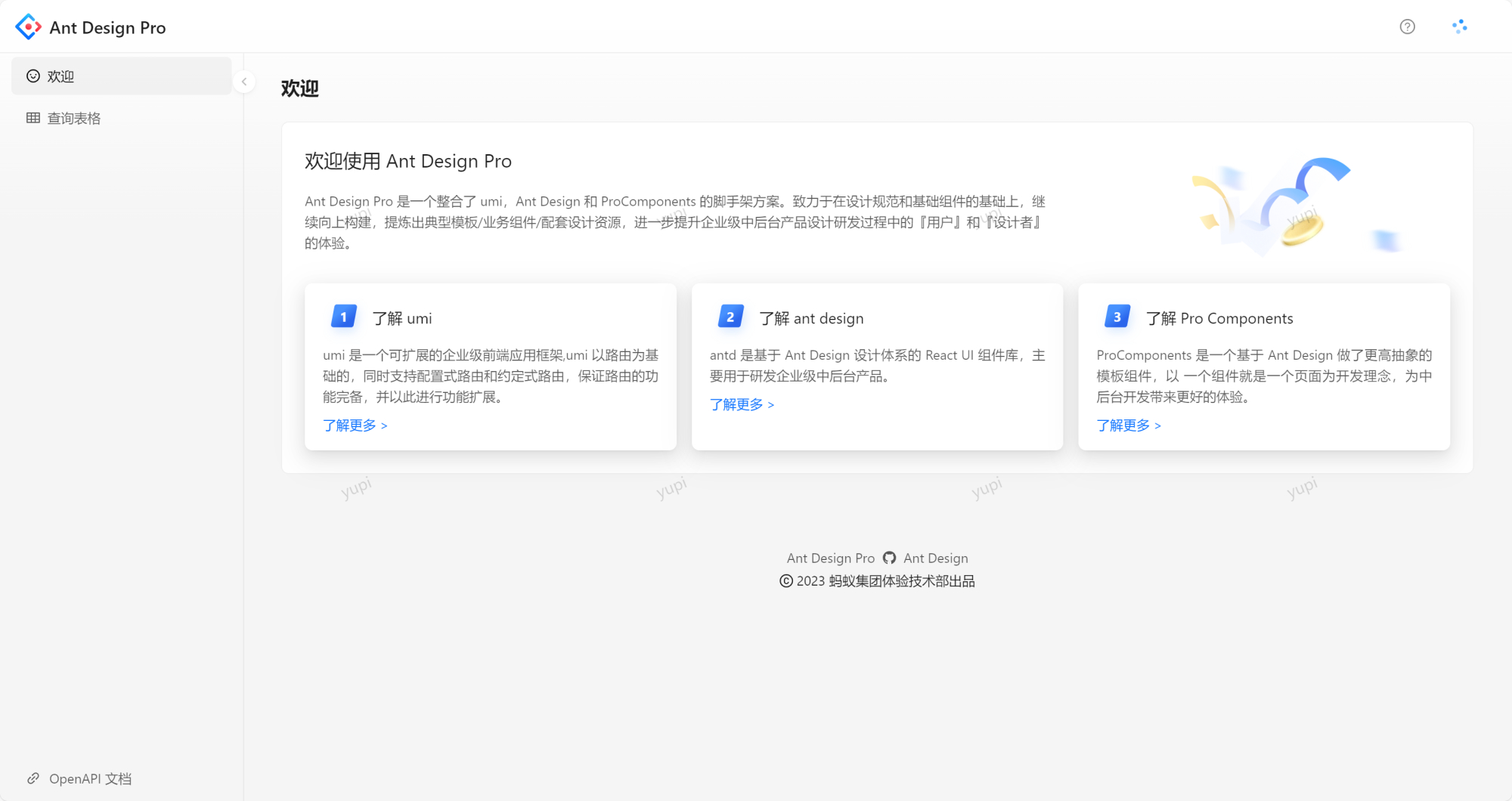Screen dimensions: 1512x801
Task: Open the GitHub icon in the footer
Action: click(889, 558)
